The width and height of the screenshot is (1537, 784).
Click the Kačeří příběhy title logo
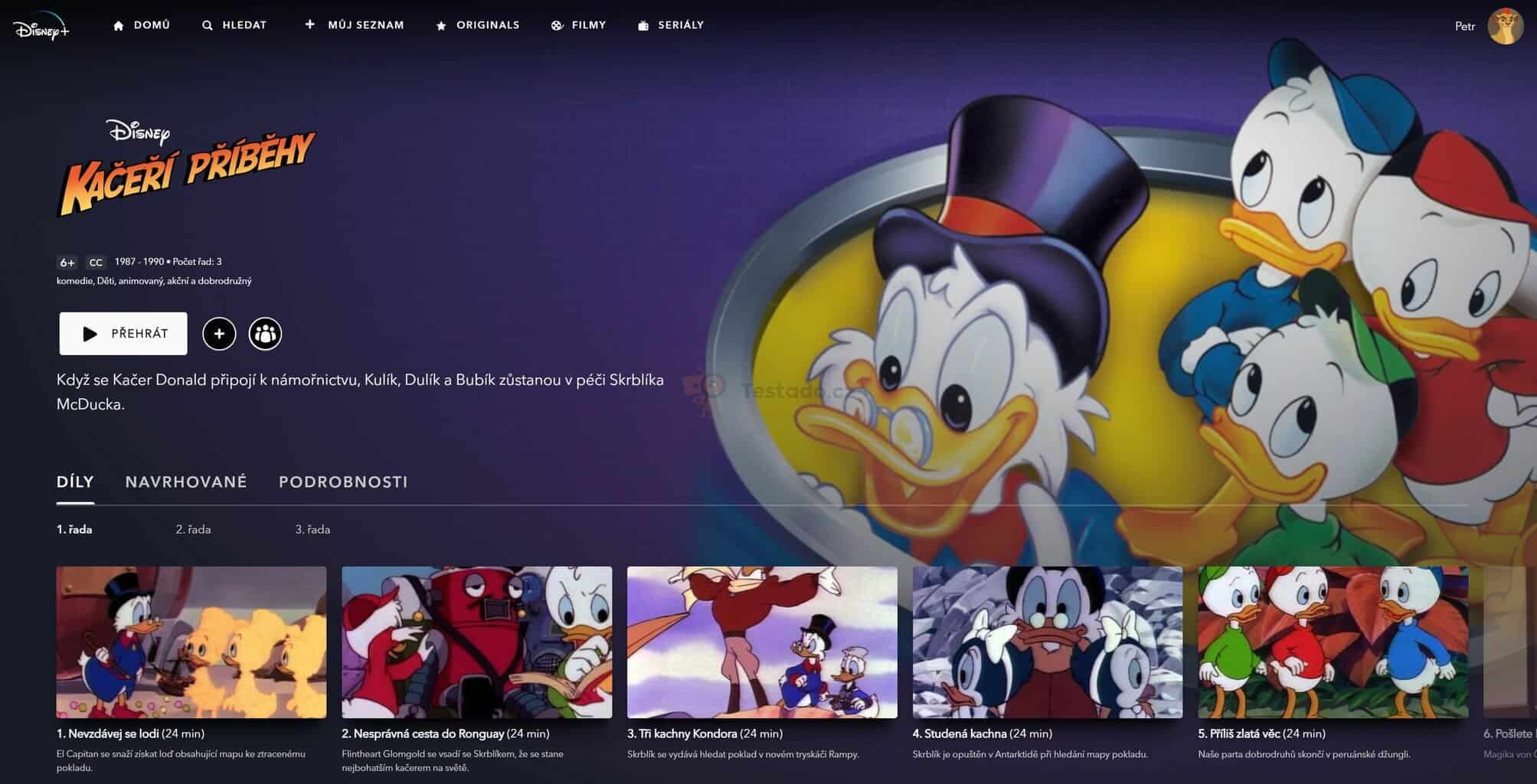[x=187, y=168]
